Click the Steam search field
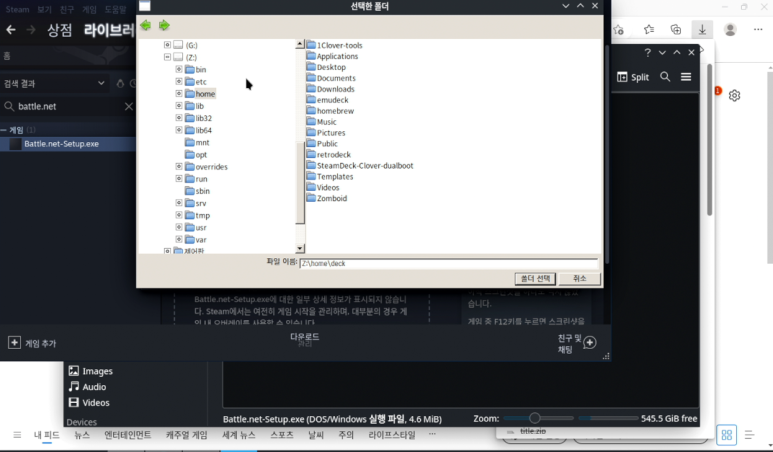Screen dimensions: 773x452 69,106
